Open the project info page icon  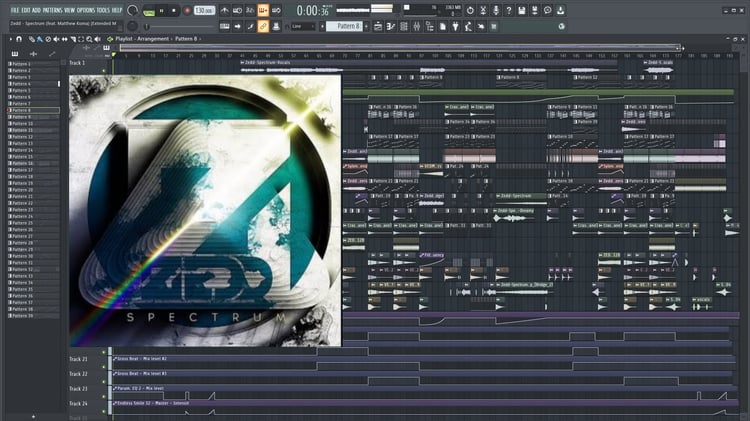tap(442, 26)
